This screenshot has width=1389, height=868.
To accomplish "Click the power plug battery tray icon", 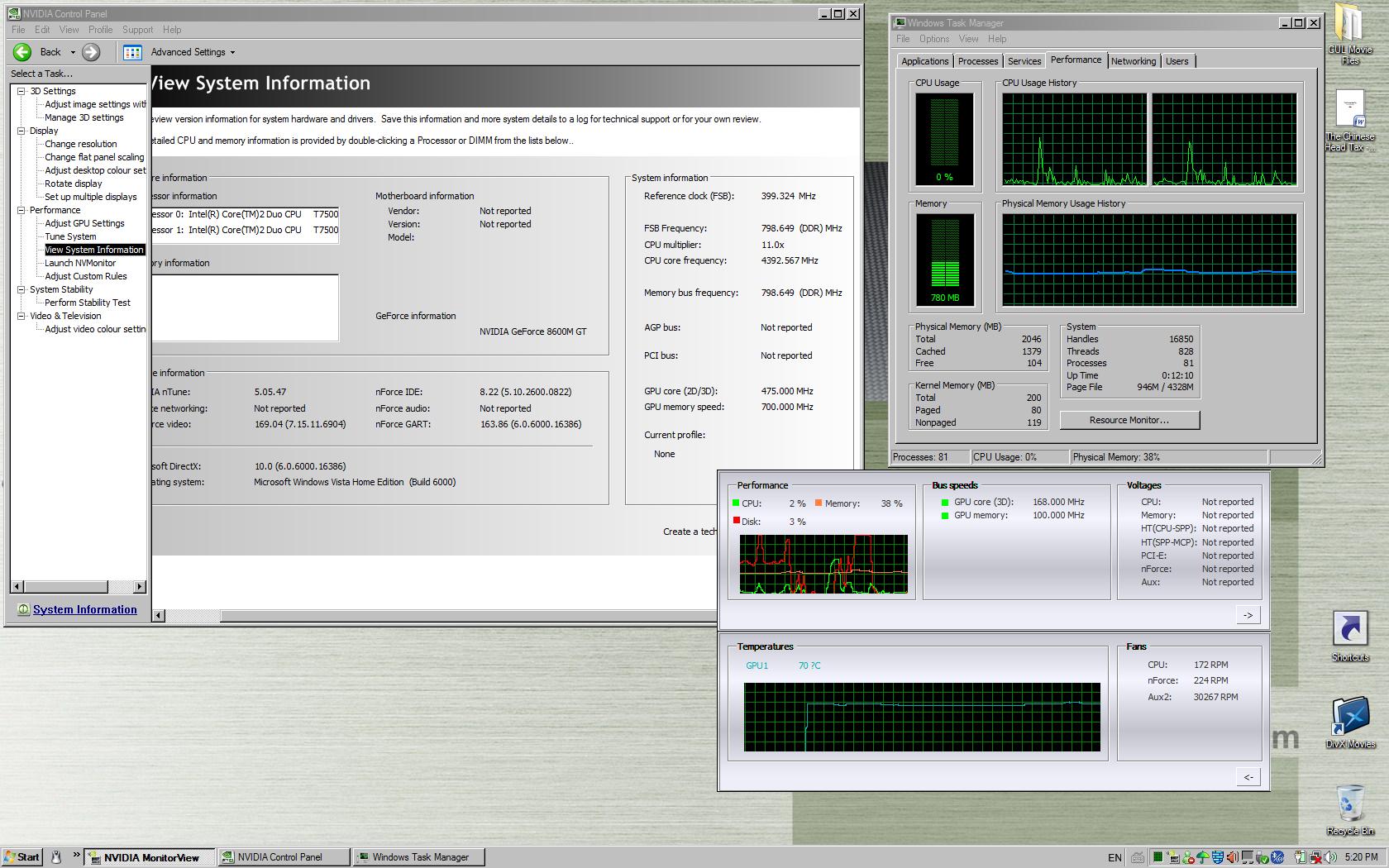I will tap(1301, 857).
